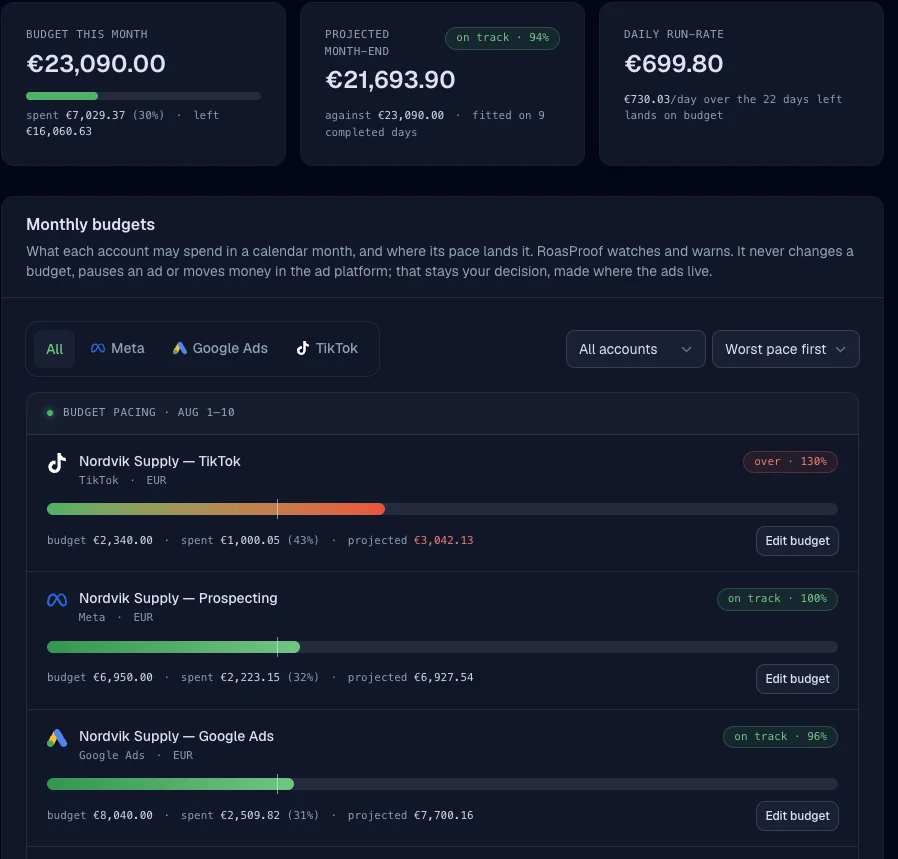
Task: Click the Prospecting account pacing bar
Action: point(442,647)
